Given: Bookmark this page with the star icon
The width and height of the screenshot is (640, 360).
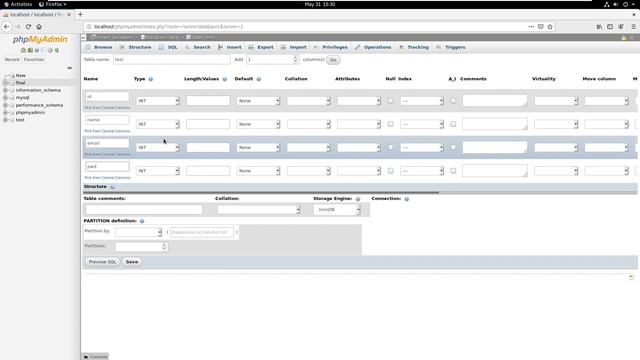Looking at the screenshot, I should coord(550,27).
